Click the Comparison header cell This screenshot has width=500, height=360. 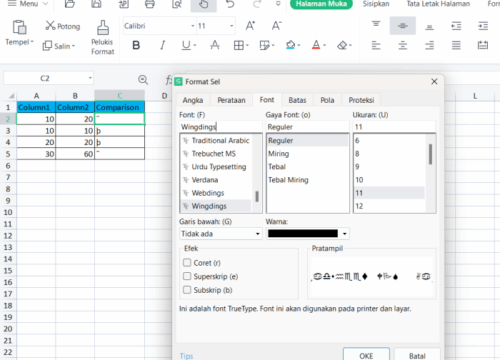pos(119,107)
